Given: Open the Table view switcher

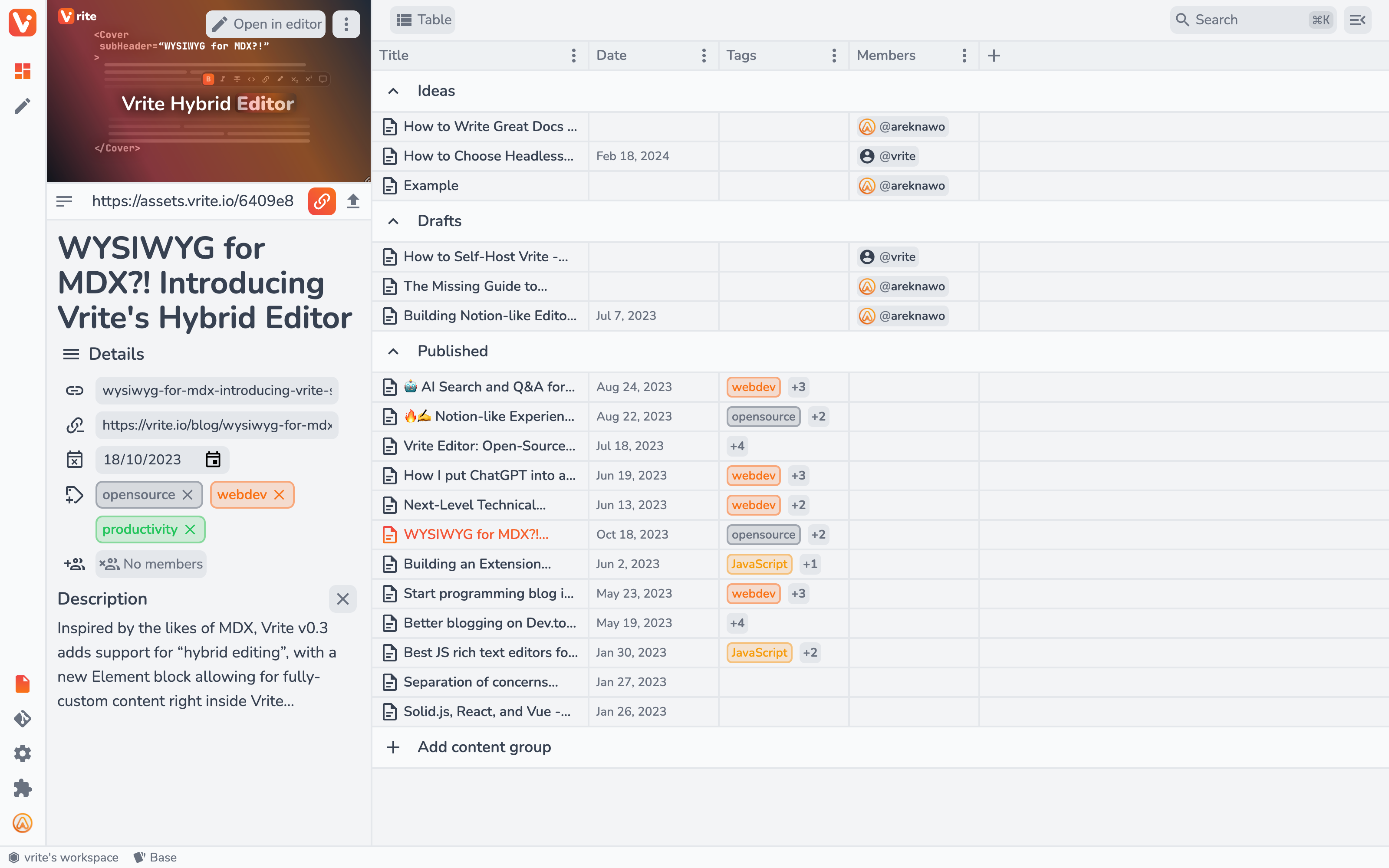Looking at the screenshot, I should click(423, 20).
